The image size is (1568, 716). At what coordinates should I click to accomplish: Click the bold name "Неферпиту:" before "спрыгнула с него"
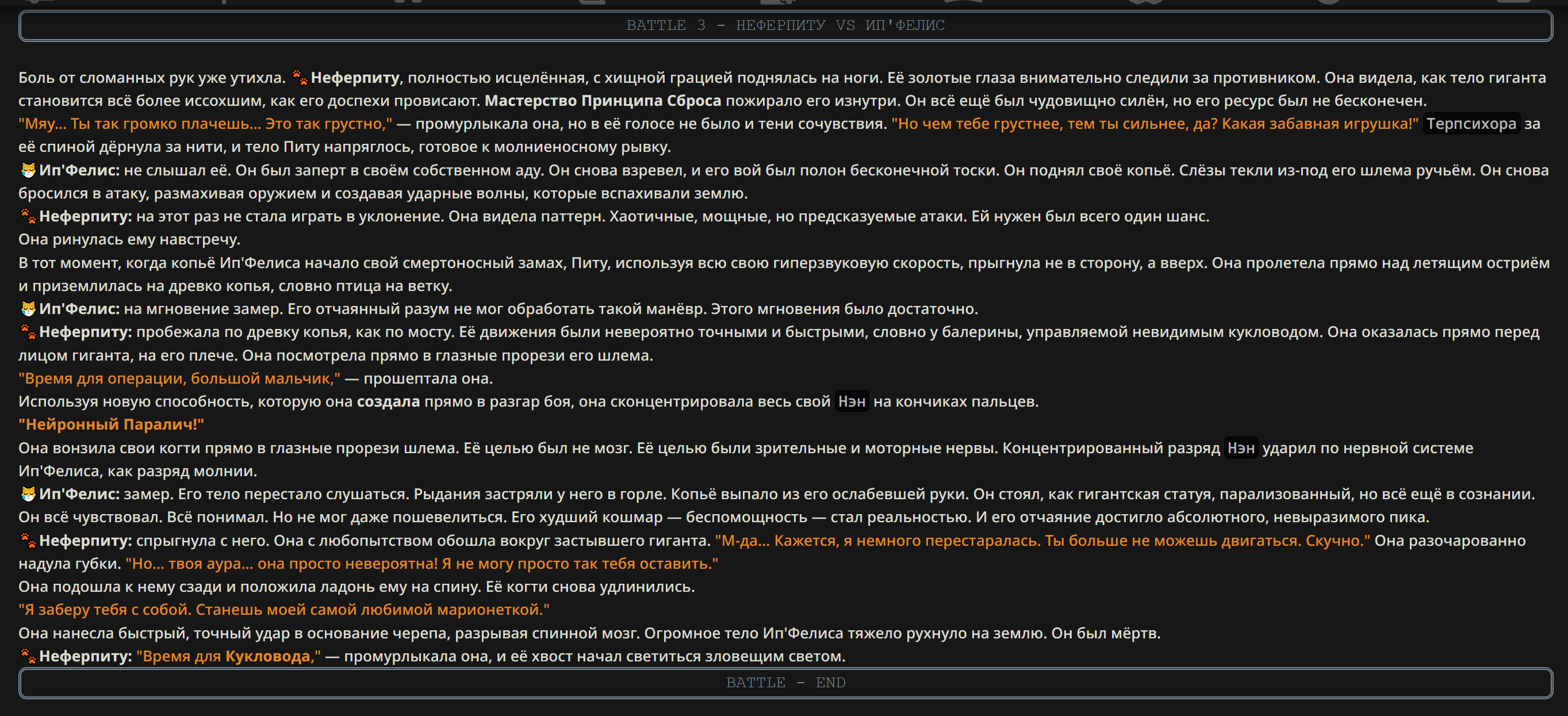click(x=85, y=540)
